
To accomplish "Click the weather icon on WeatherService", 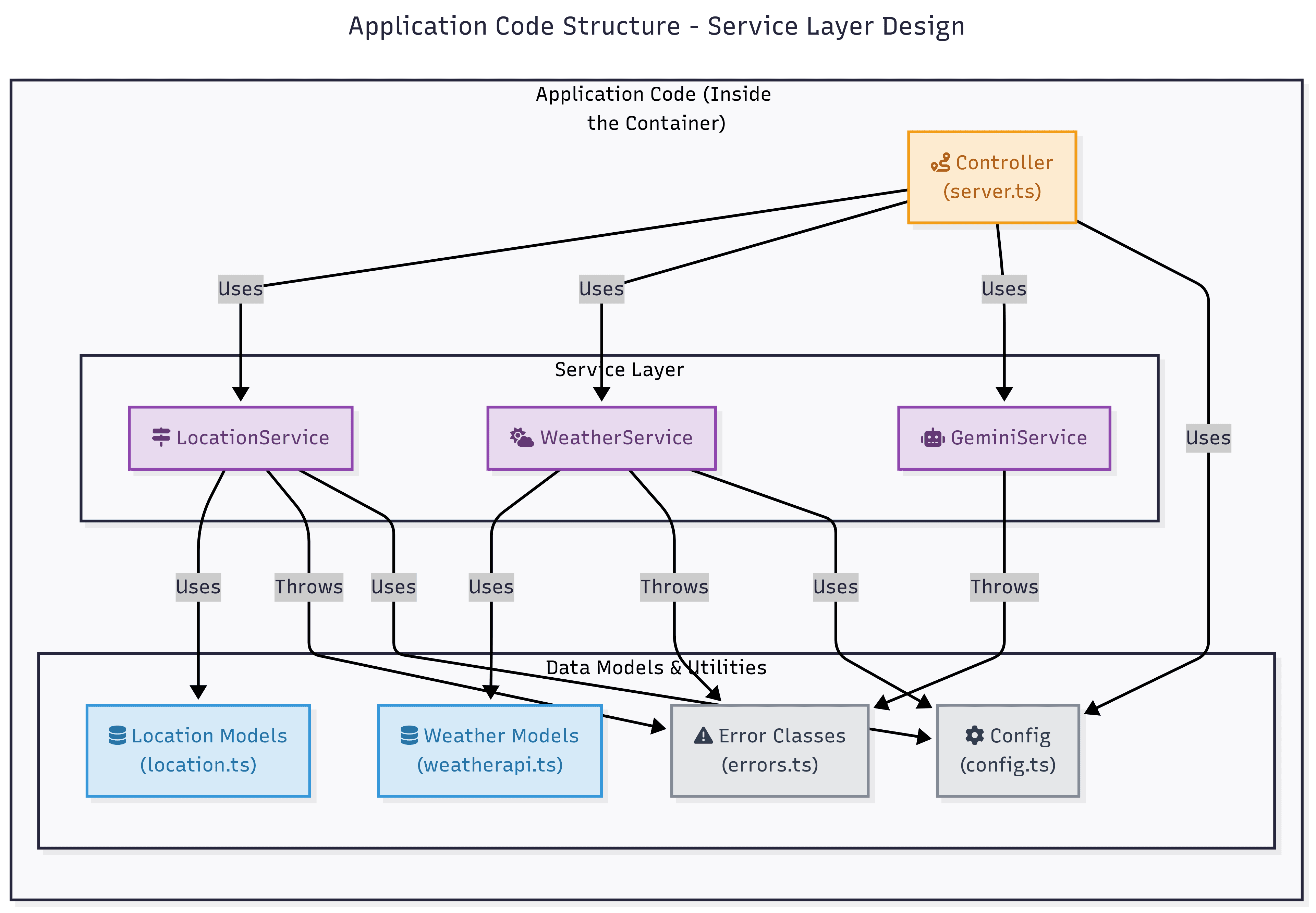I will 521,437.
